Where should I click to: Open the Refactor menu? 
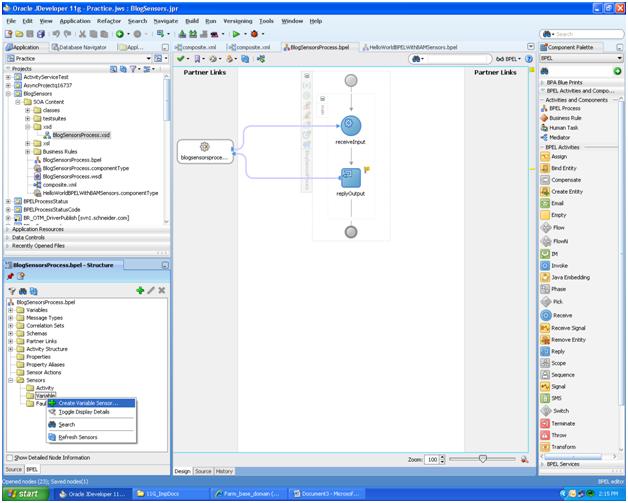109,21
